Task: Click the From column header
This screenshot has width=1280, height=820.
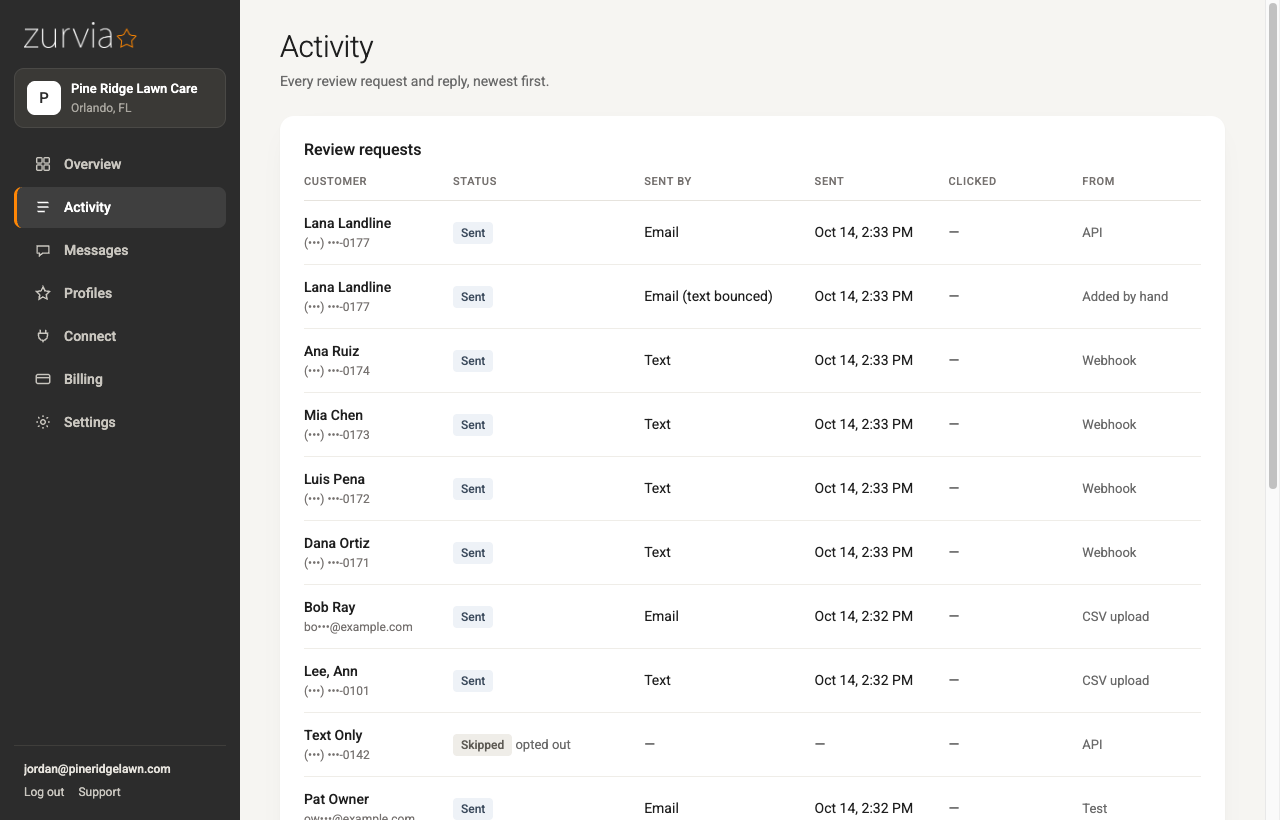Action: [1098, 181]
